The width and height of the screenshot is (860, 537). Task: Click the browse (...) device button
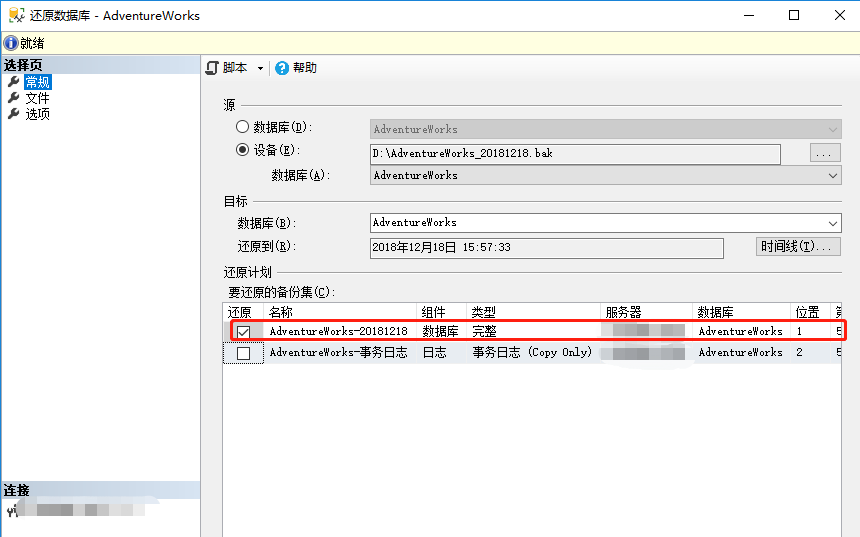(825, 153)
